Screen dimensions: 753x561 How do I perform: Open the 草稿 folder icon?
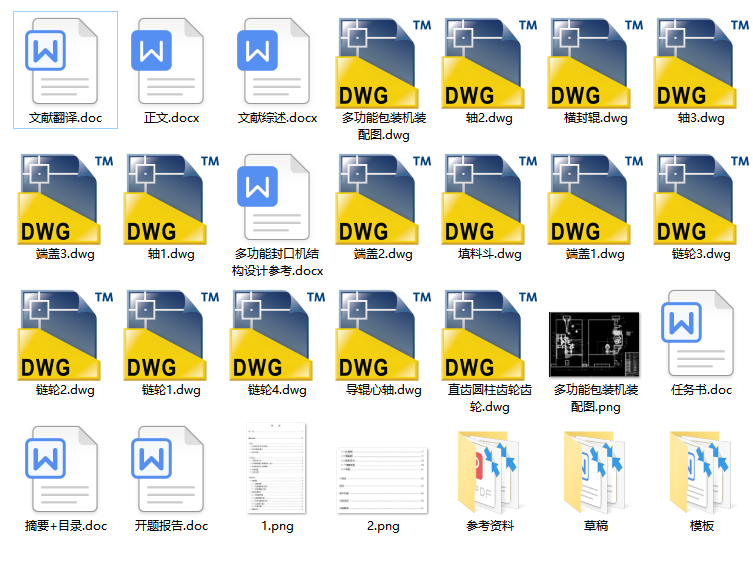[x=596, y=472]
